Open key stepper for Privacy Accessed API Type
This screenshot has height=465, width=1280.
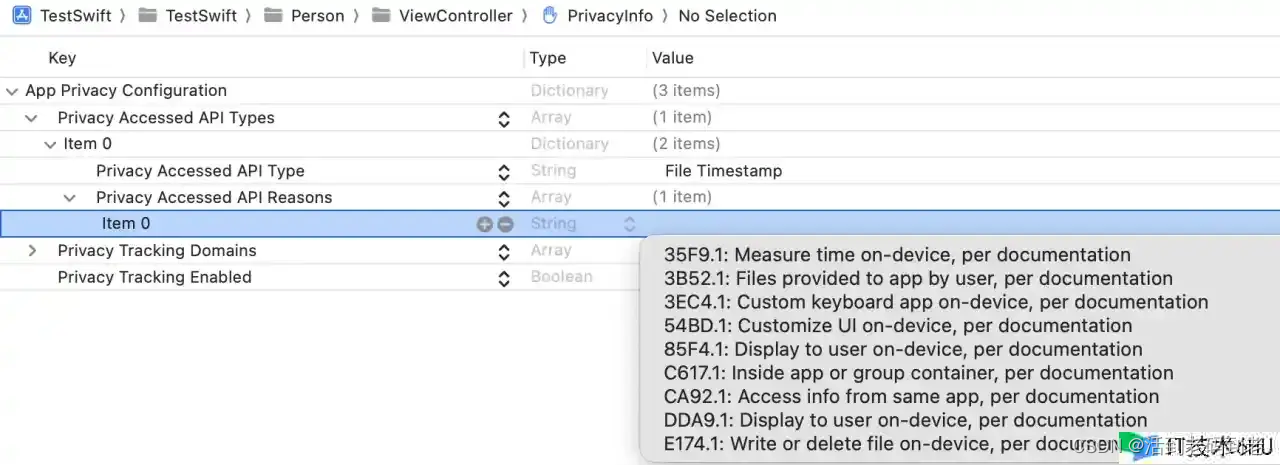point(504,172)
